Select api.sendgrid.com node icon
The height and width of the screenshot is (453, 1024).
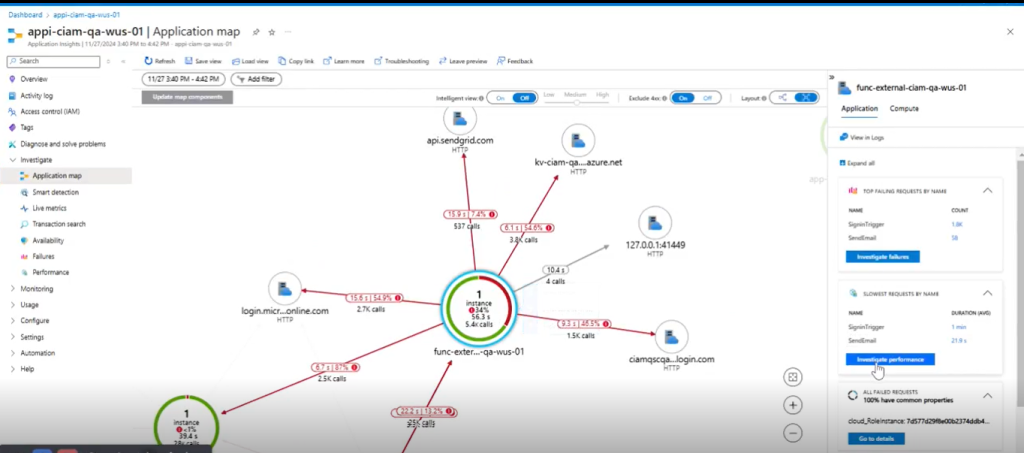tap(460, 119)
